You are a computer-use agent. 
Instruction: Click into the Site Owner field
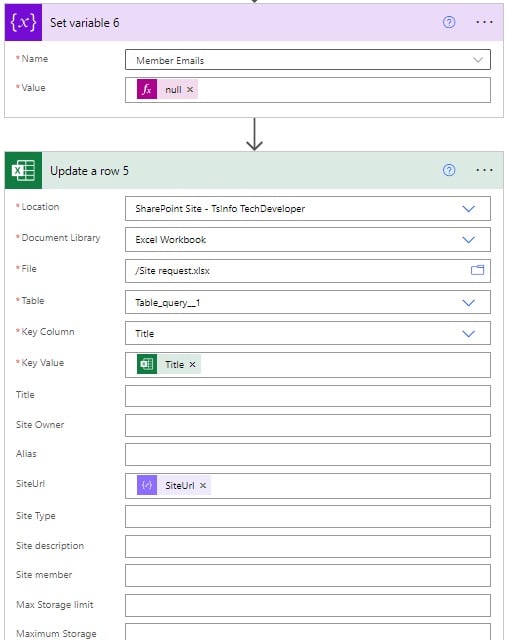point(308,426)
